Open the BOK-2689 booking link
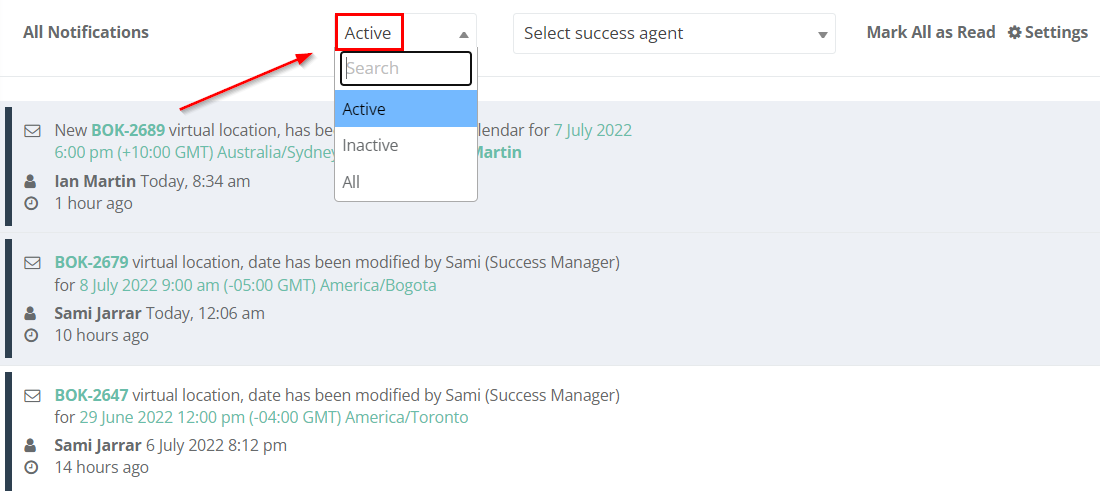Viewport: 1100px width, 496px height. (x=128, y=130)
